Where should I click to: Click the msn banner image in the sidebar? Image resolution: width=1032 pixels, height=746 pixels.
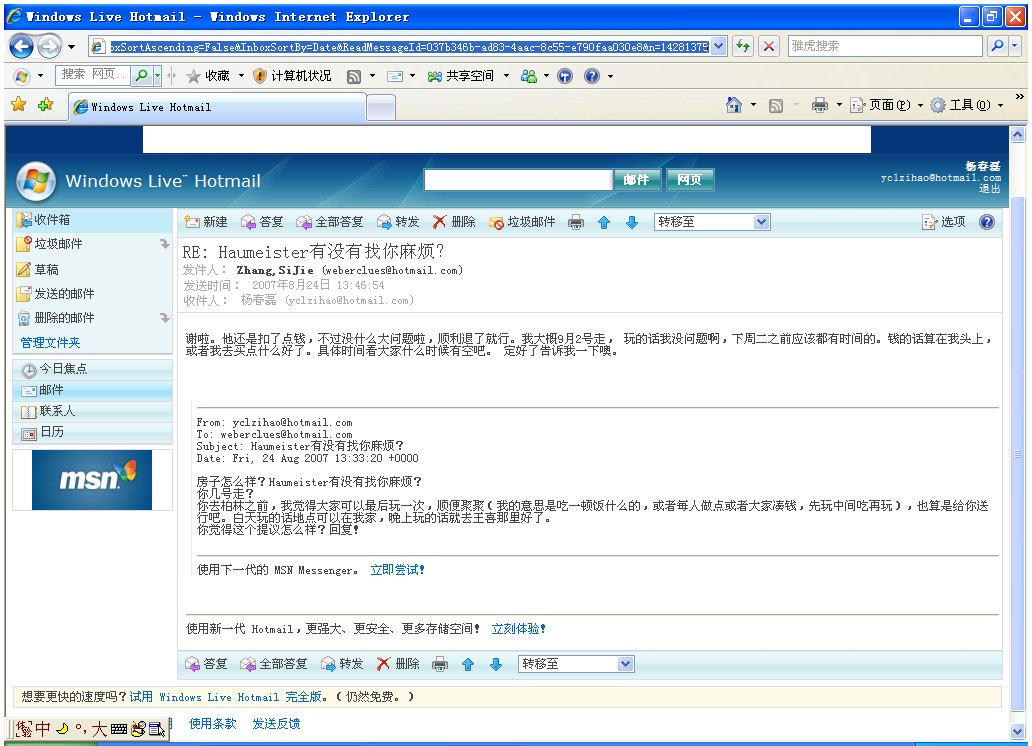click(92, 480)
